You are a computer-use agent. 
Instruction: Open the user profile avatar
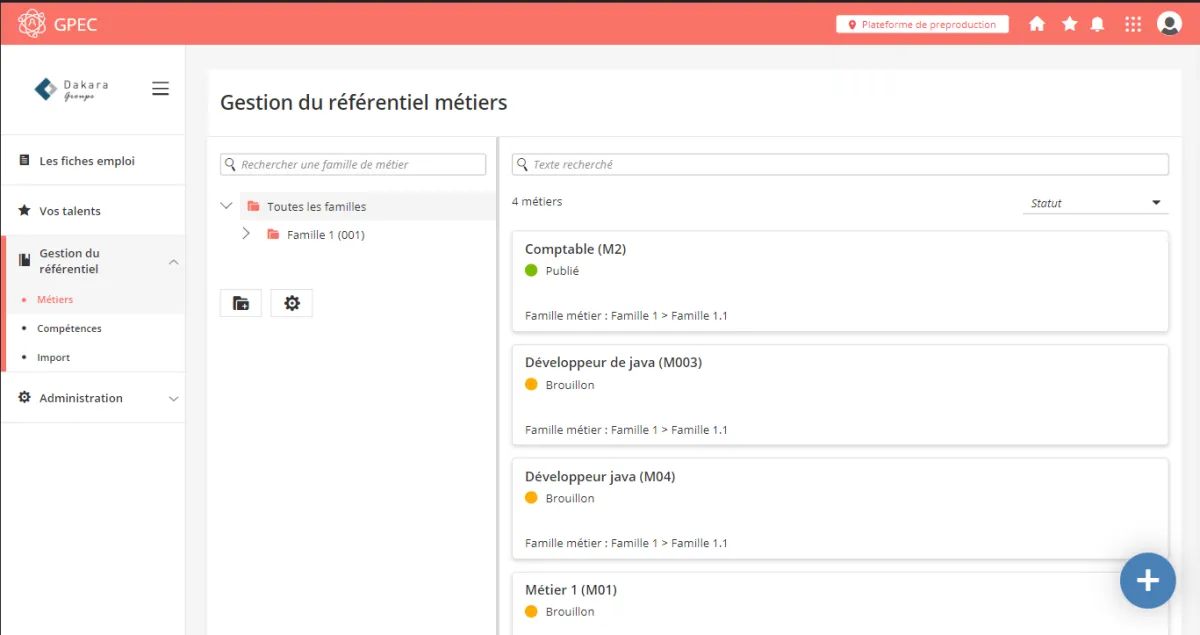[x=1169, y=24]
